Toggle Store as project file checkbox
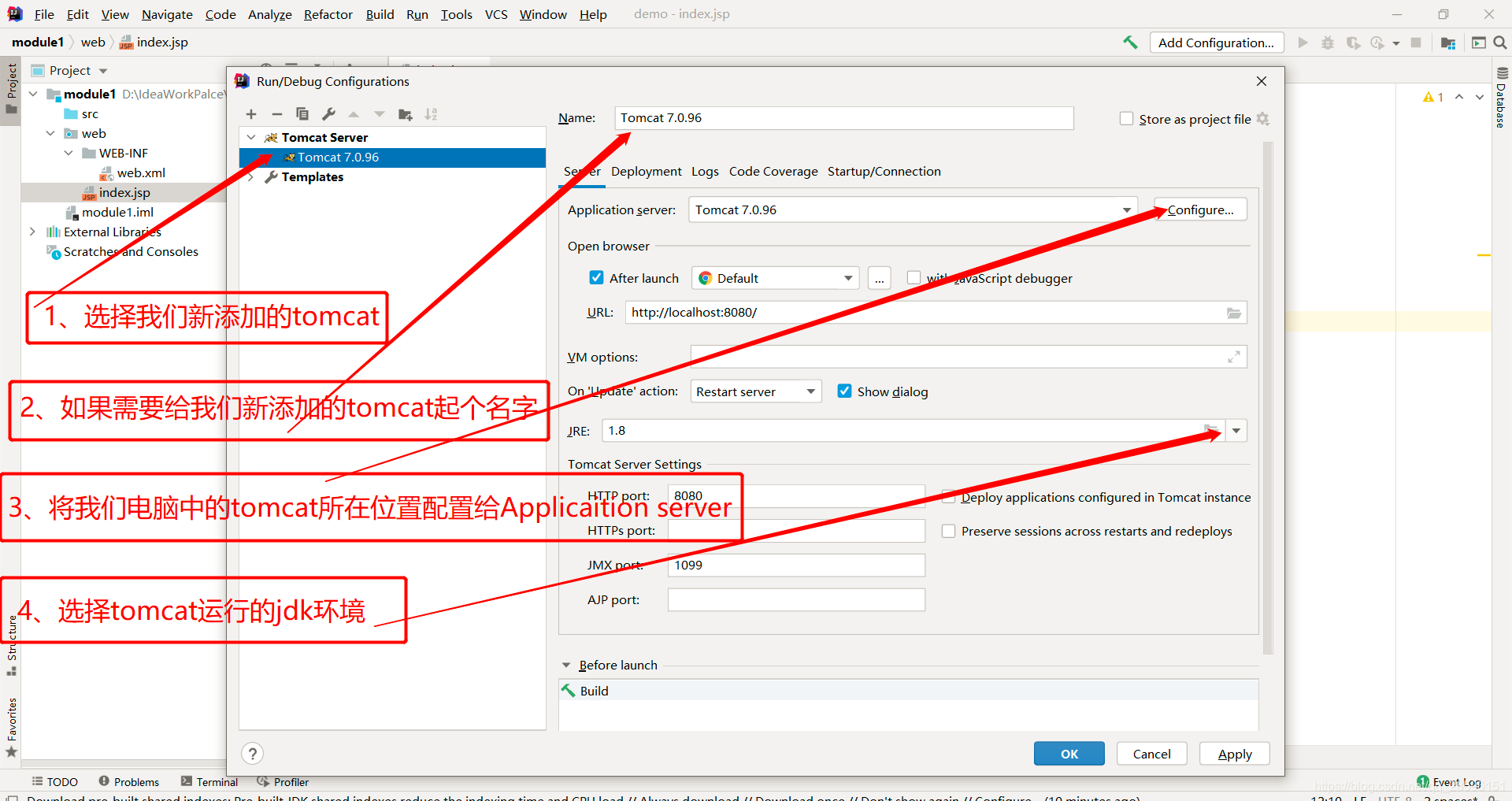 tap(1126, 119)
